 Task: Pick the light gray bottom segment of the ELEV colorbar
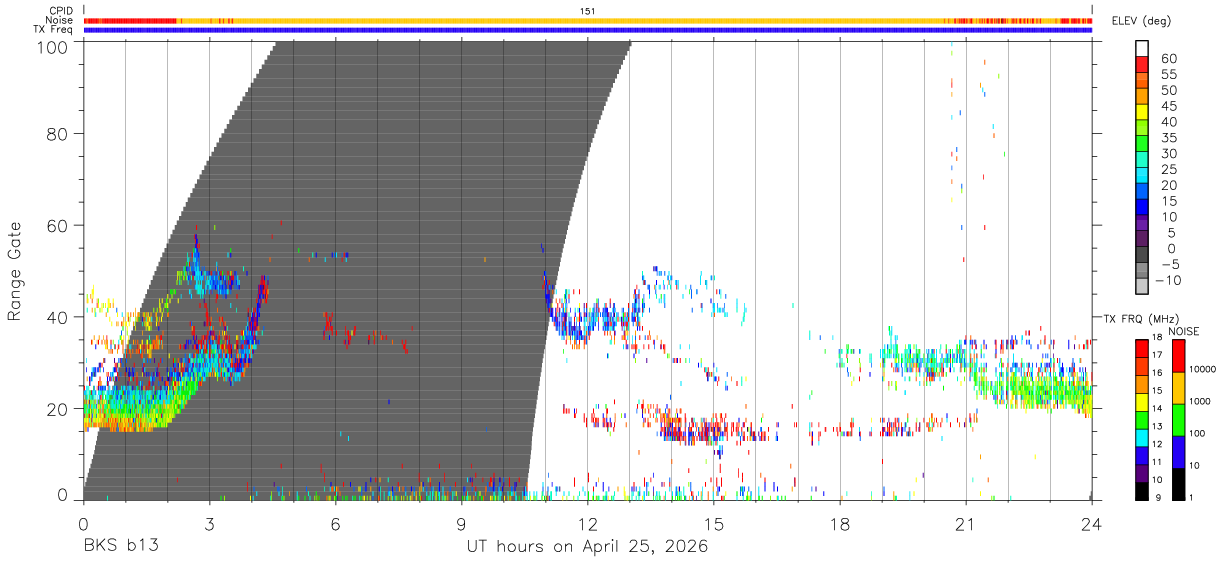(x=1142, y=288)
